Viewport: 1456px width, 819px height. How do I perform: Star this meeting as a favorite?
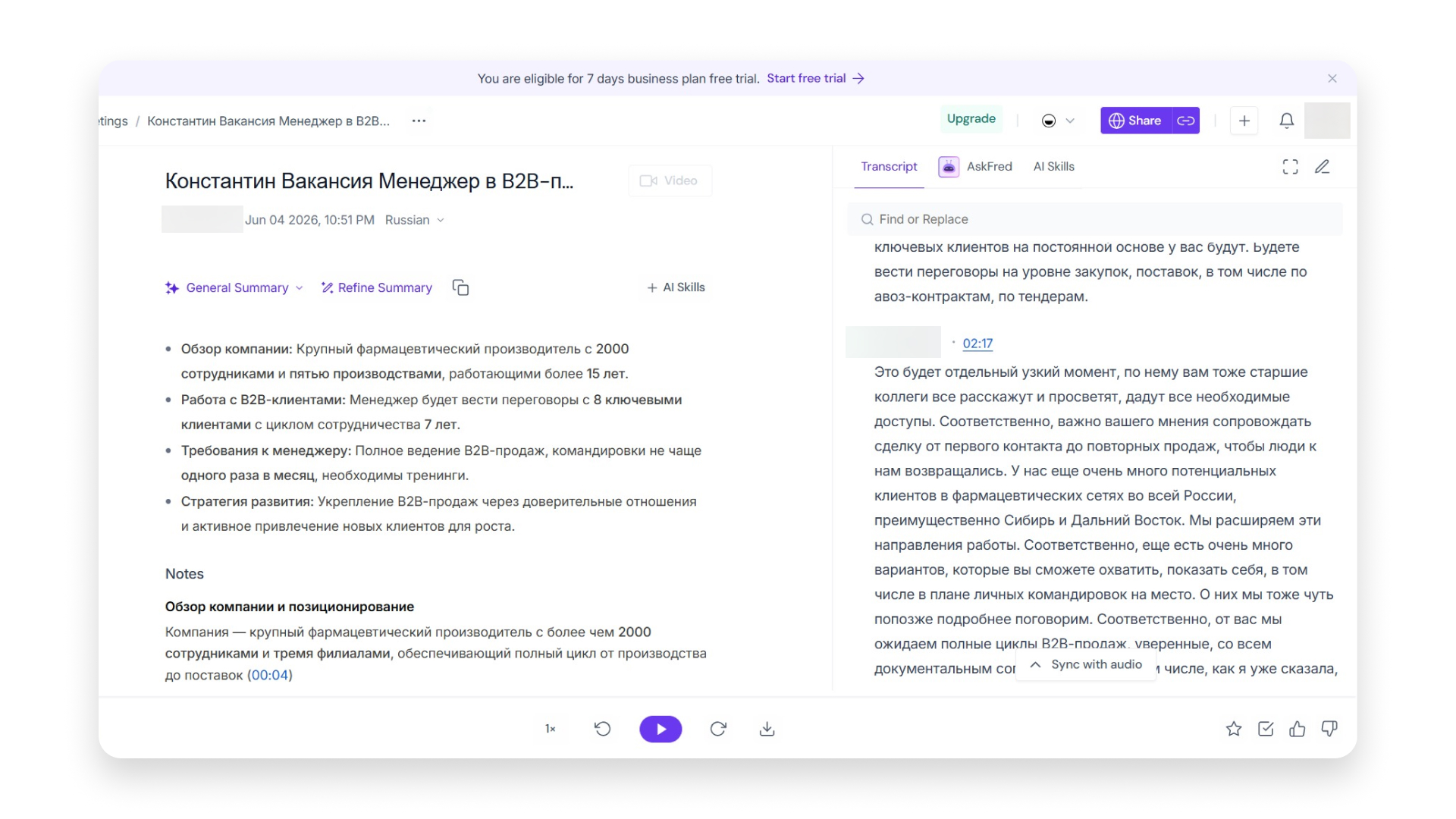(1234, 729)
